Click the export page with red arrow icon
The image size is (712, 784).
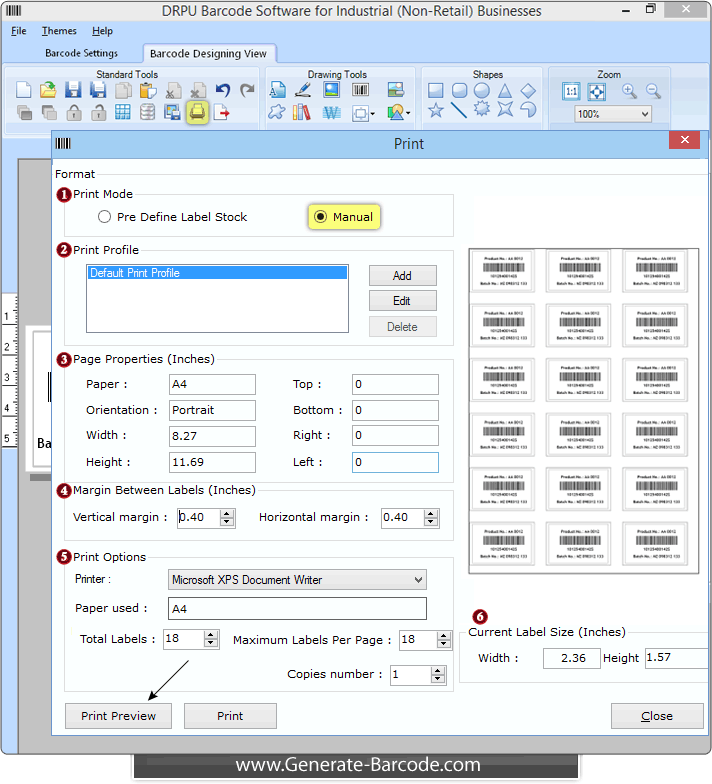[222, 112]
